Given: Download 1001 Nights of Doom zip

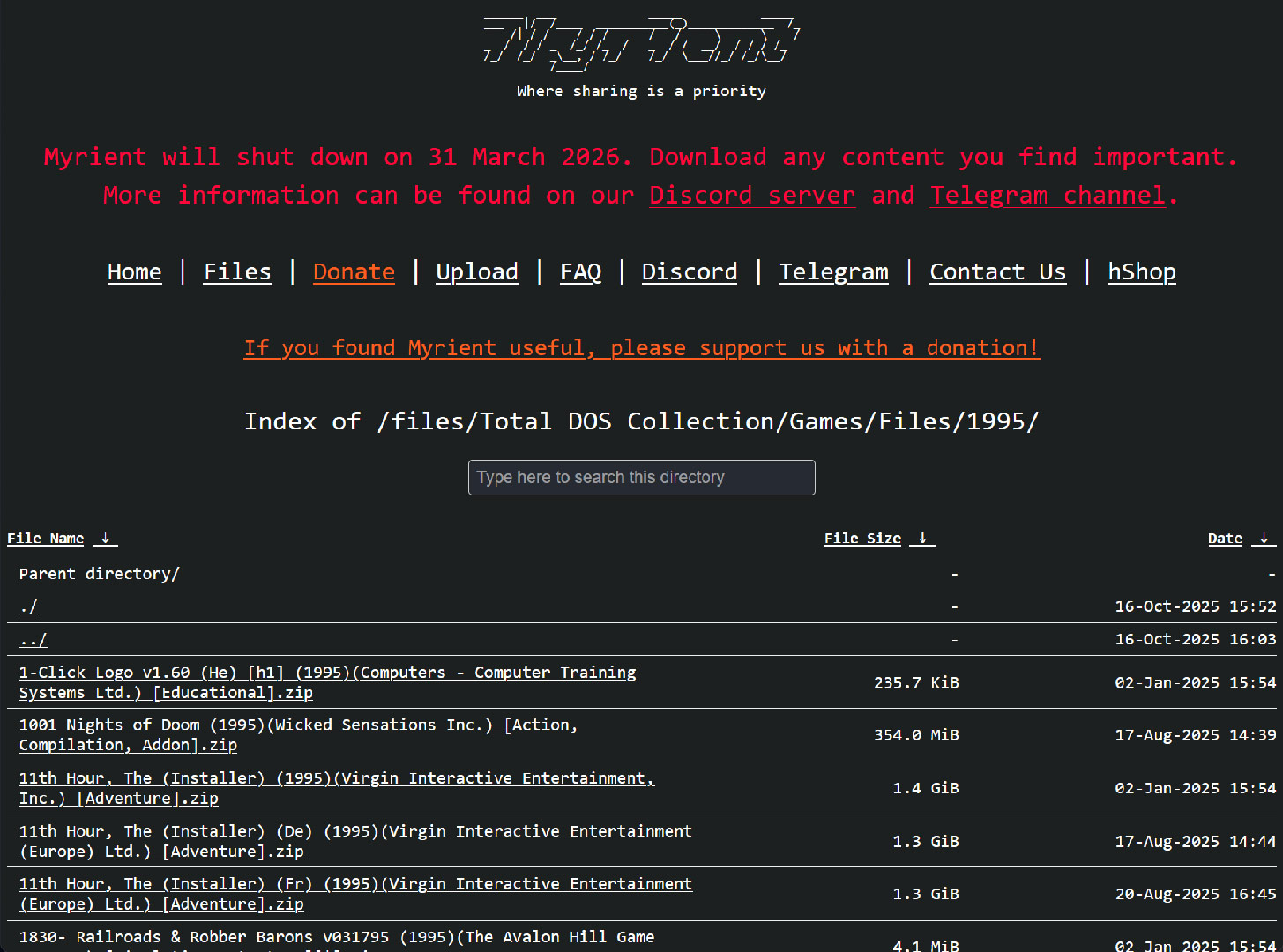Looking at the screenshot, I should coord(299,734).
